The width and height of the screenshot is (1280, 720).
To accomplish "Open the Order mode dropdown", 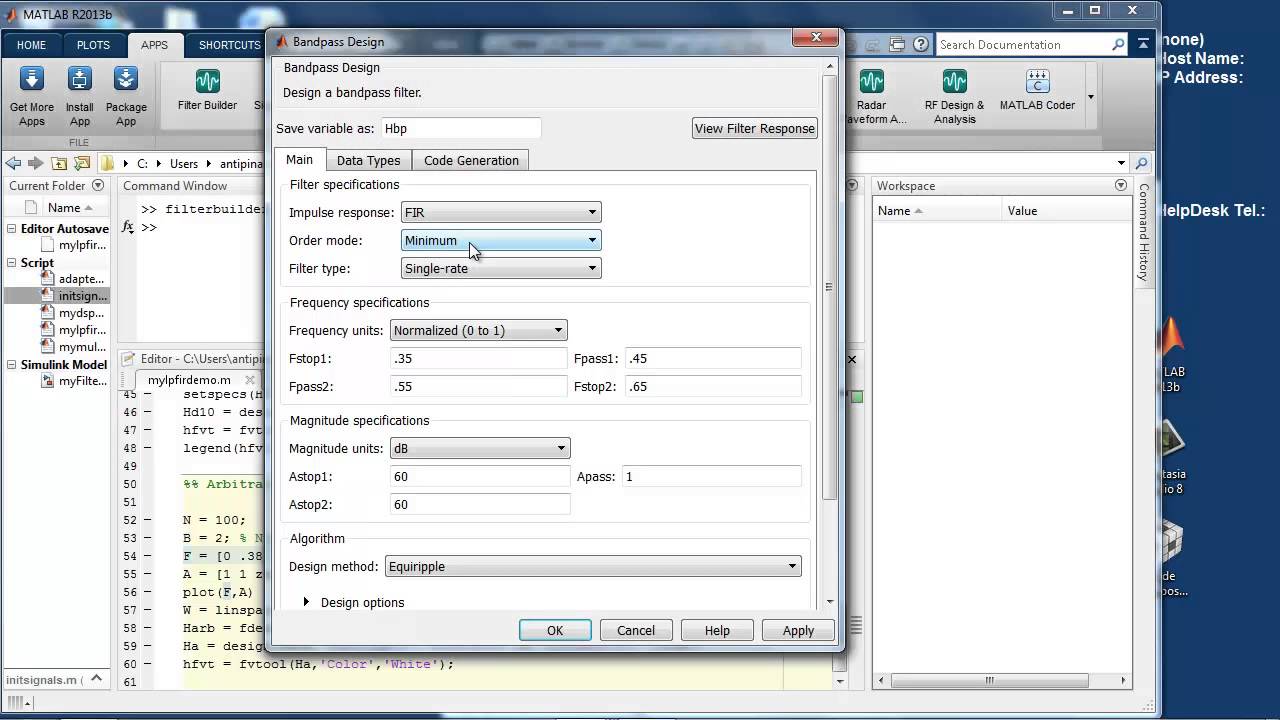I will 501,240.
